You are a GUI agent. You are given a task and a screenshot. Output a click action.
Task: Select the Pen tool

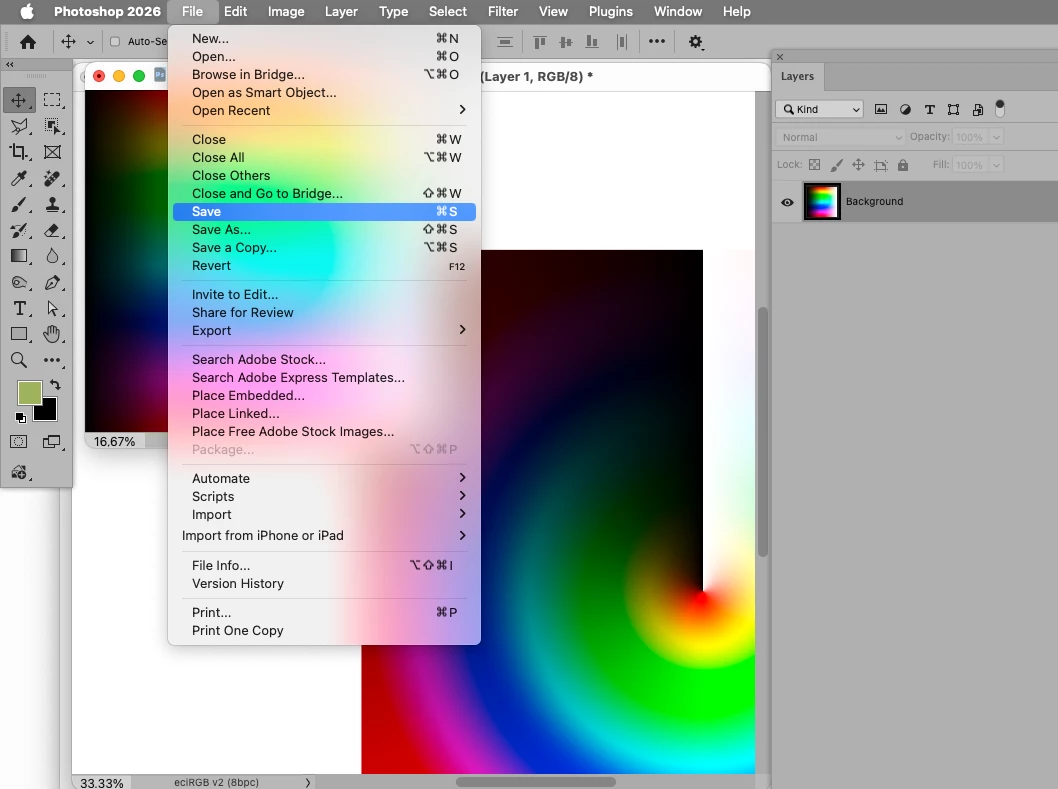52,283
